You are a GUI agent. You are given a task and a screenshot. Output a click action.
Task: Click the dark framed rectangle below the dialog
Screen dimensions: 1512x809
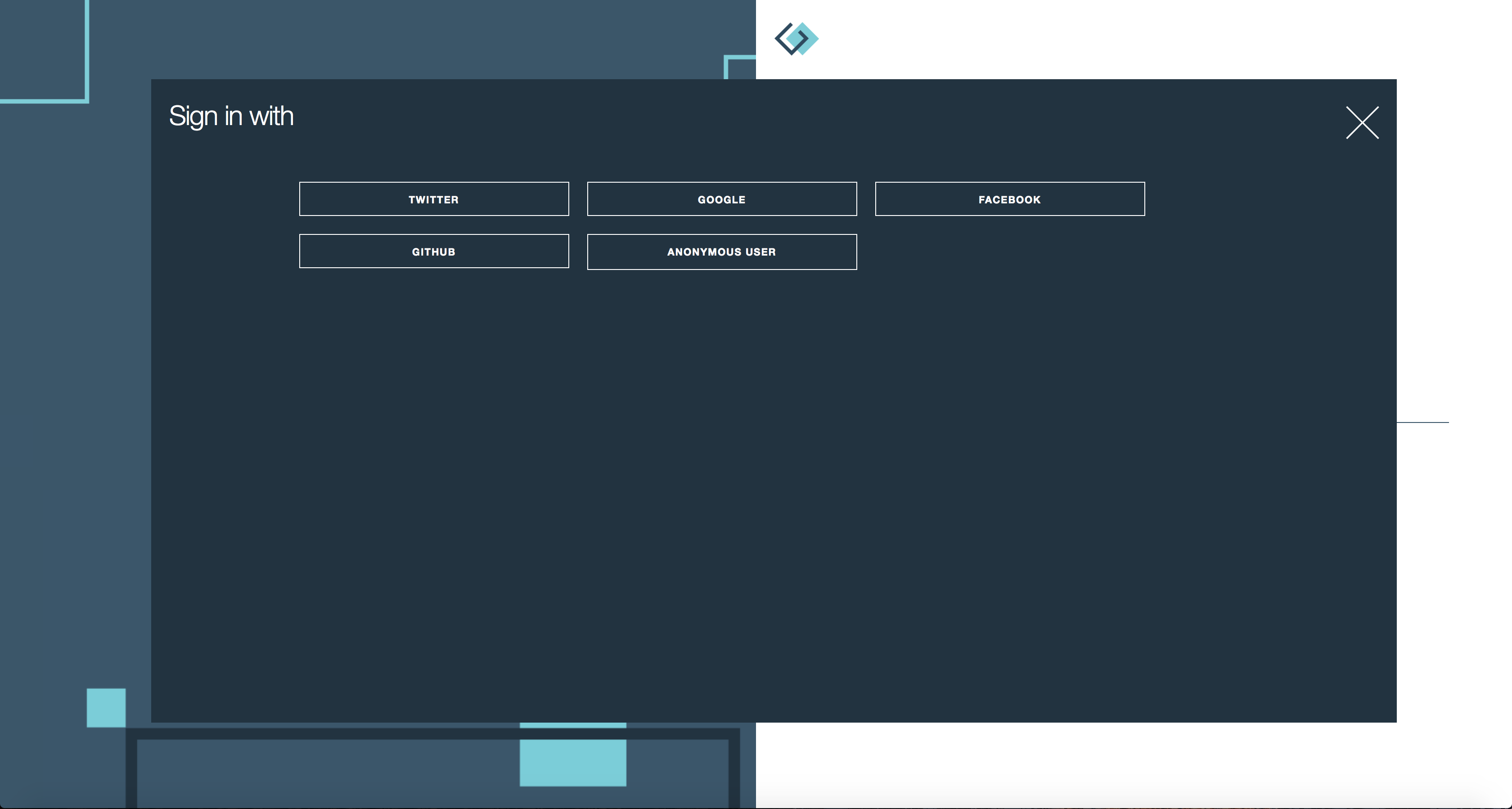pyautogui.click(x=352, y=769)
